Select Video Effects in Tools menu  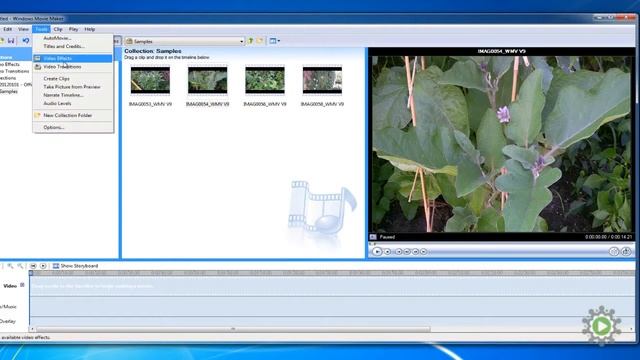73,58
